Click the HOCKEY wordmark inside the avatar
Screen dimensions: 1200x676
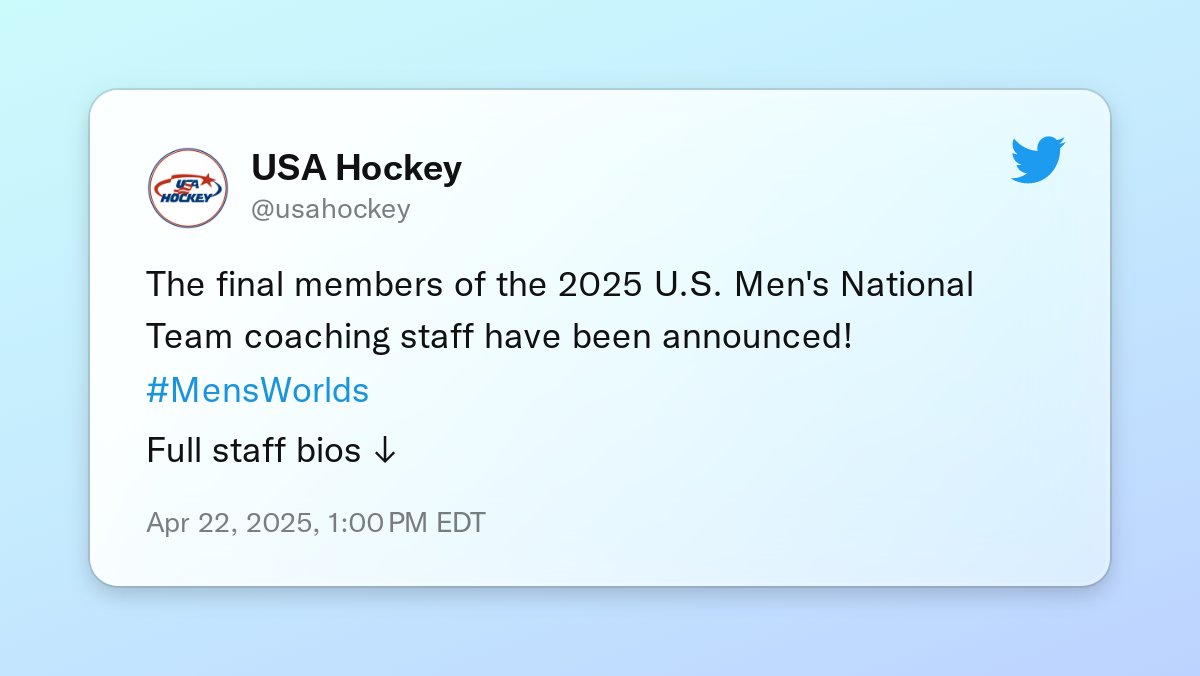click(185, 197)
